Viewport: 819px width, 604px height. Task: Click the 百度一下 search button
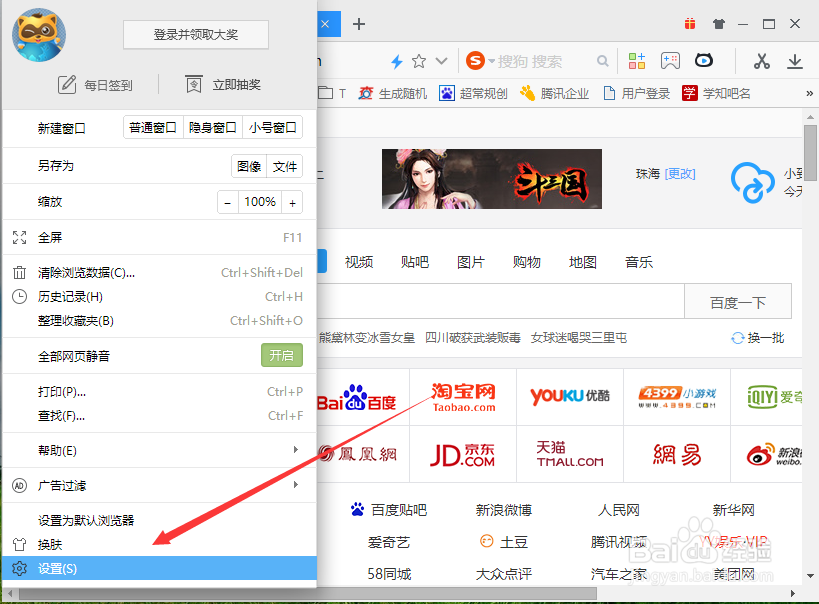[x=737, y=301]
